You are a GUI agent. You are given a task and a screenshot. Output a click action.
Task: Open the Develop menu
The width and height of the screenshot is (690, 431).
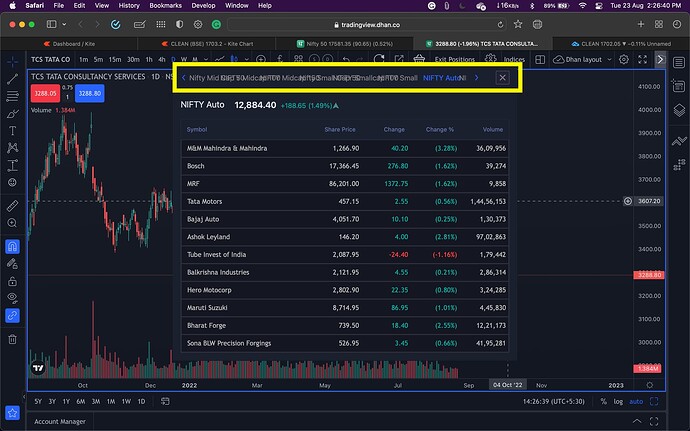pos(203,6)
